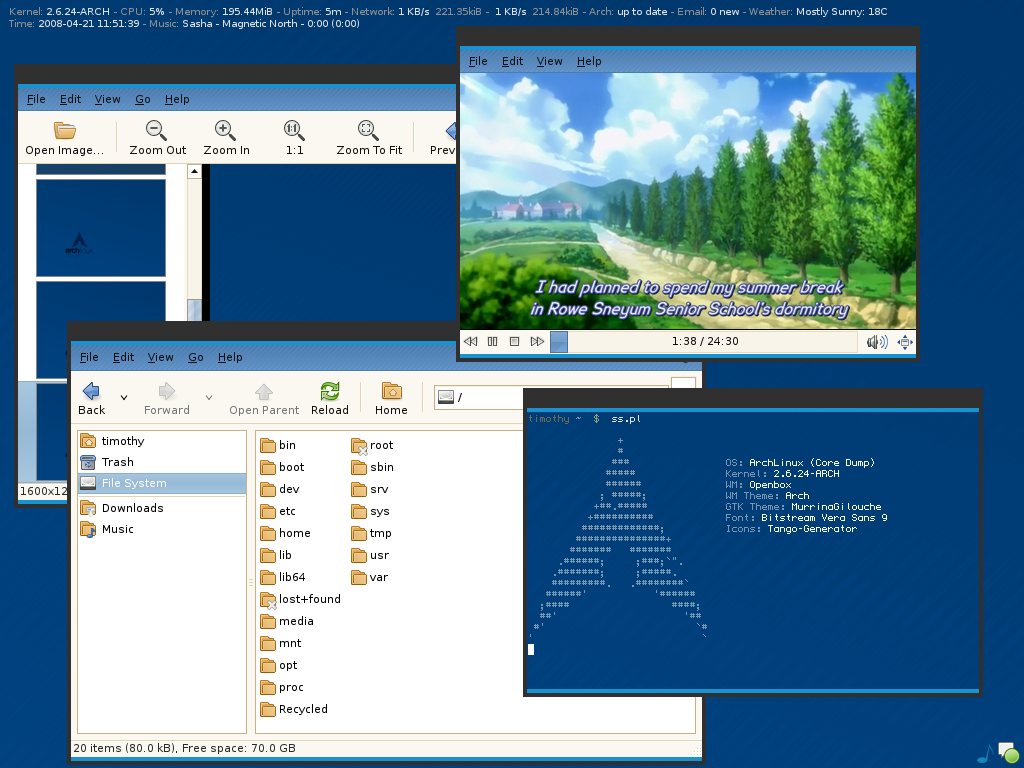Open the root folder
Image resolution: width=1024 pixels, height=768 pixels.
tap(372, 445)
